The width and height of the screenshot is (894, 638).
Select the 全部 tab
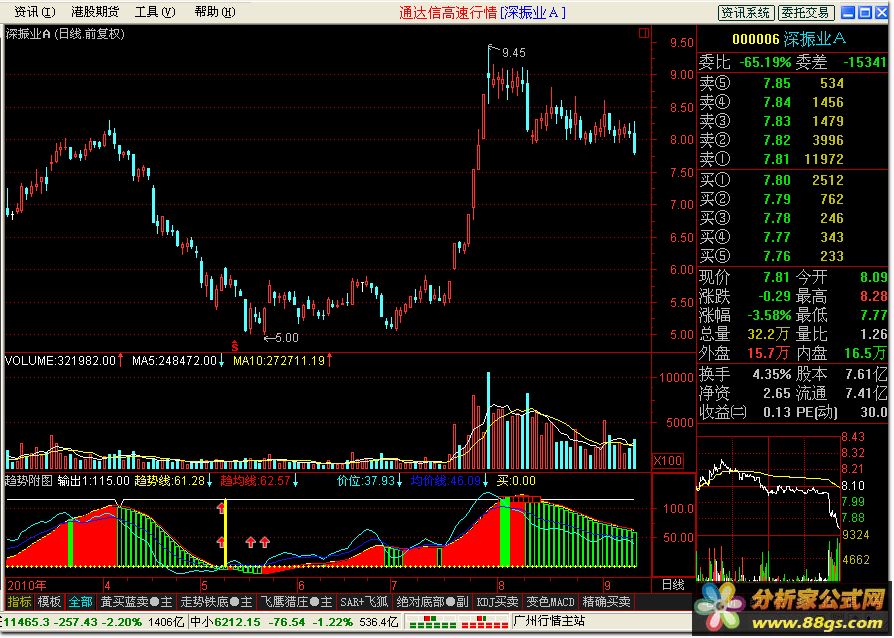pos(80,602)
